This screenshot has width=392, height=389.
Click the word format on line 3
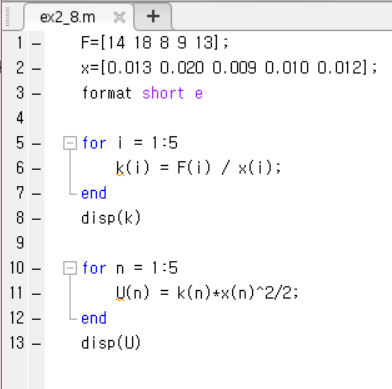pos(107,93)
